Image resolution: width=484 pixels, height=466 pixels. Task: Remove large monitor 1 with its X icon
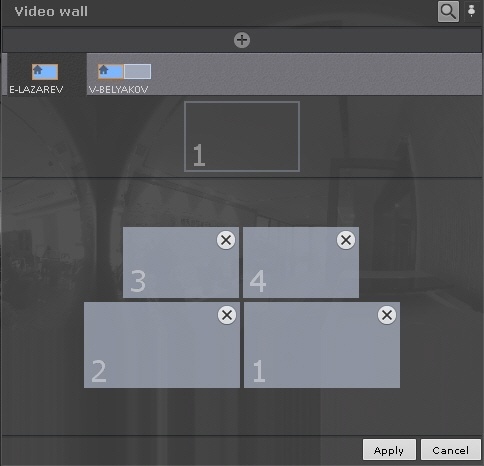click(x=387, y=315)
